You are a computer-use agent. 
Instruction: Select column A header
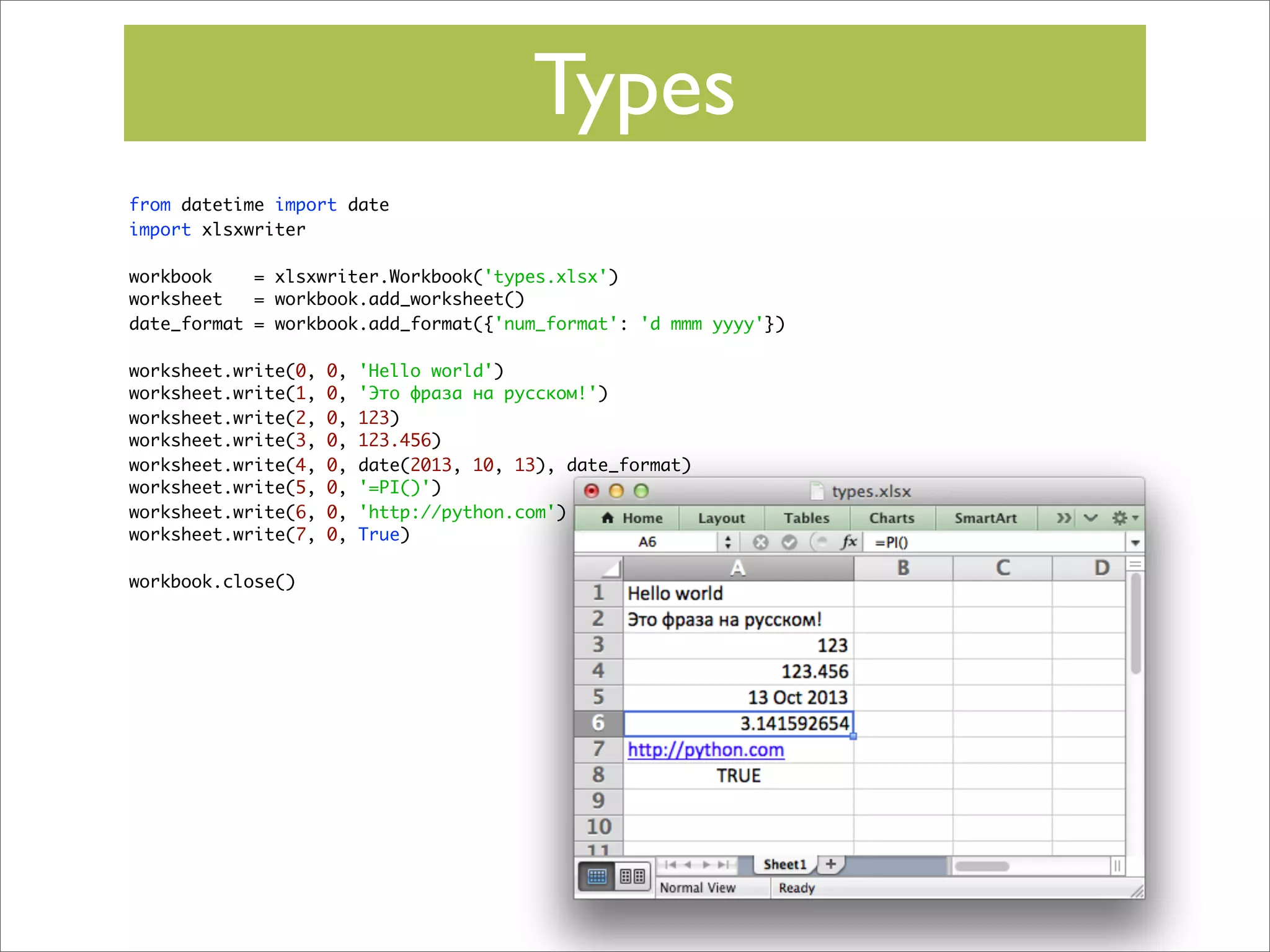click(738, 568)
